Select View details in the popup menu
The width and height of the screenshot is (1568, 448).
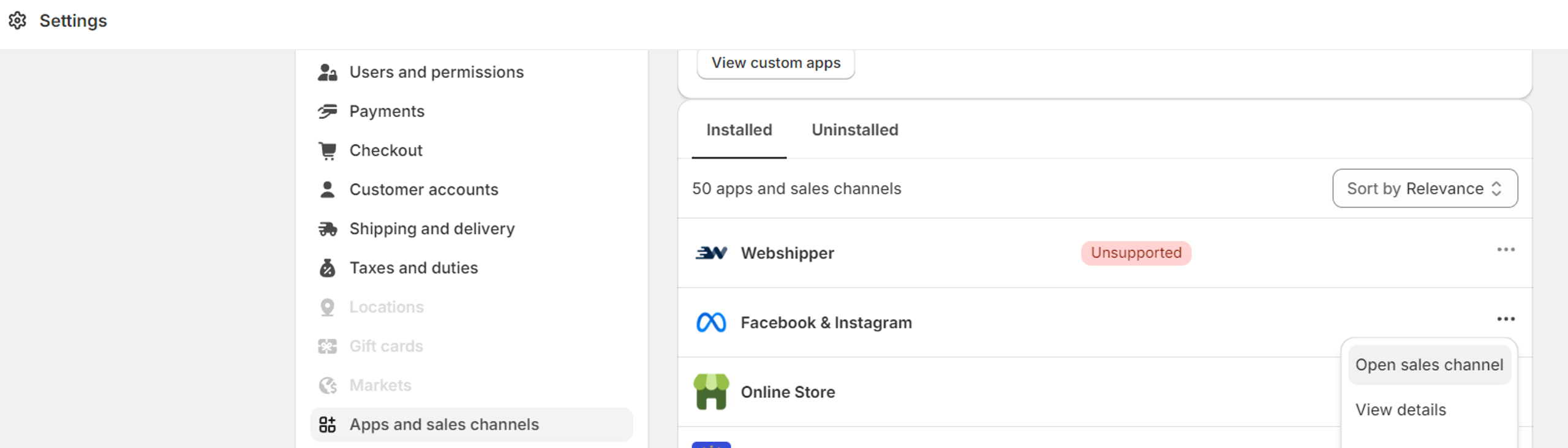[1401, 410]
